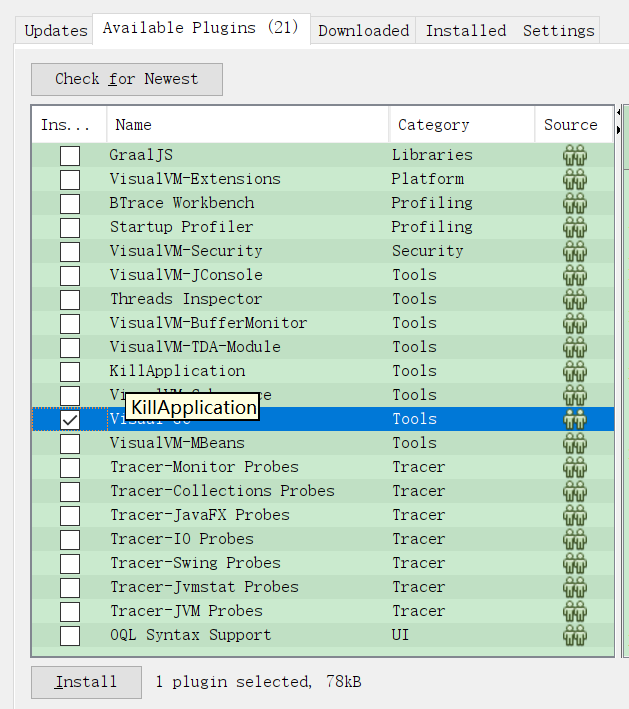
Task: Click the source icon for Tracer-Jvmstat Probes
Action: 575,586
